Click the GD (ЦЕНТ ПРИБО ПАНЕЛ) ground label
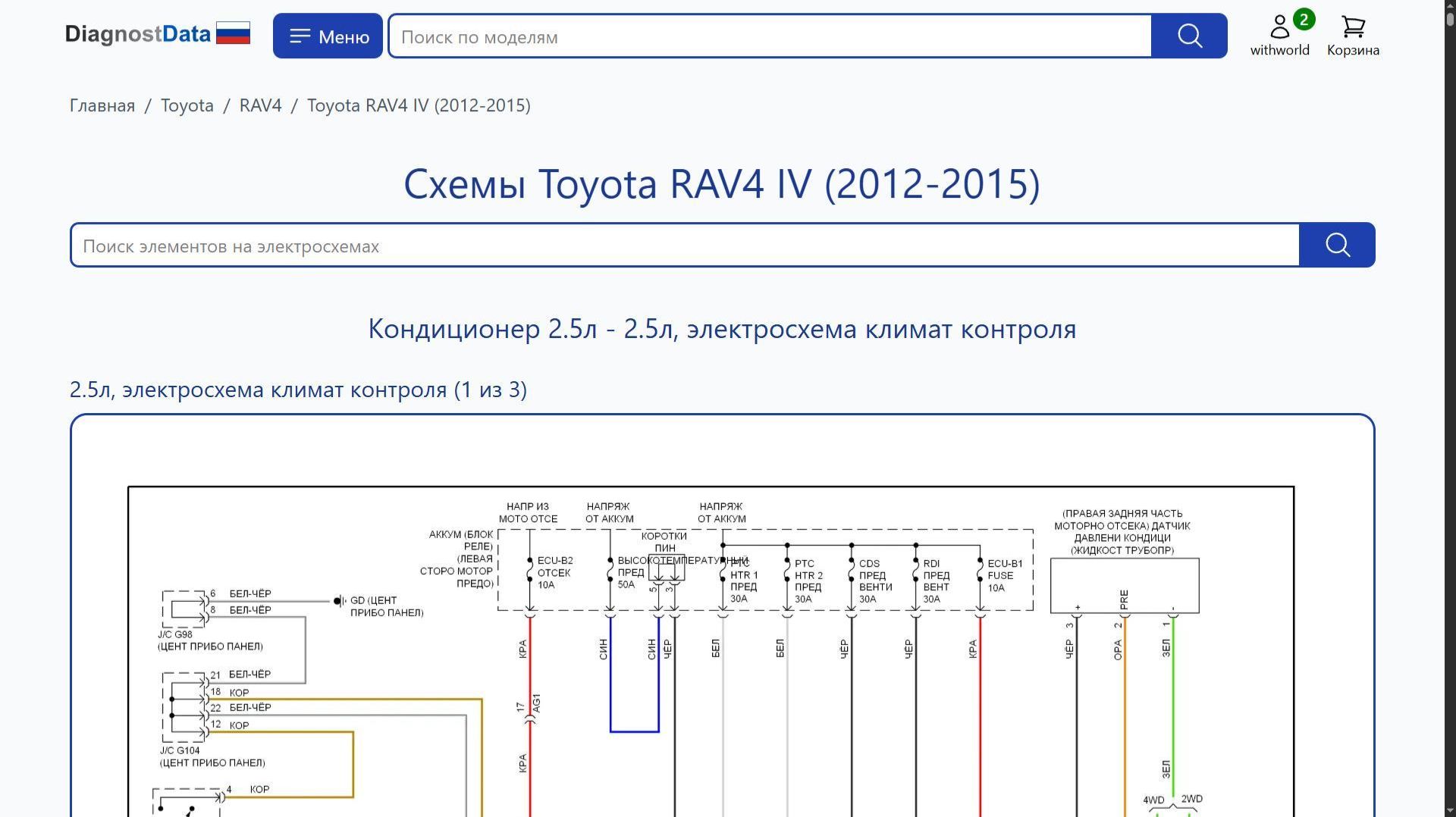The image size is (1456, 817). (387, 606)
